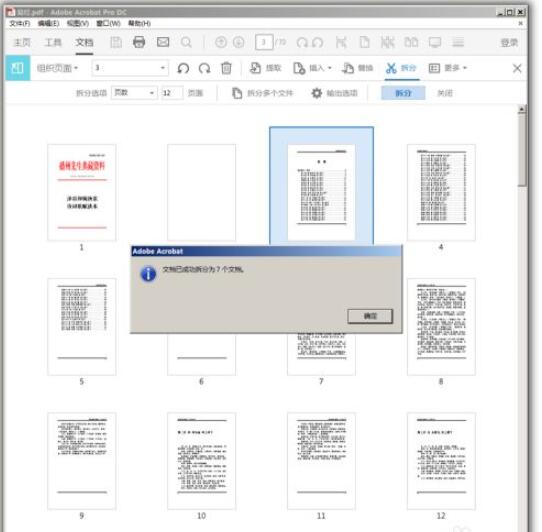
Task: Open the 窗口(W) menu
Action: pos(108,24)
